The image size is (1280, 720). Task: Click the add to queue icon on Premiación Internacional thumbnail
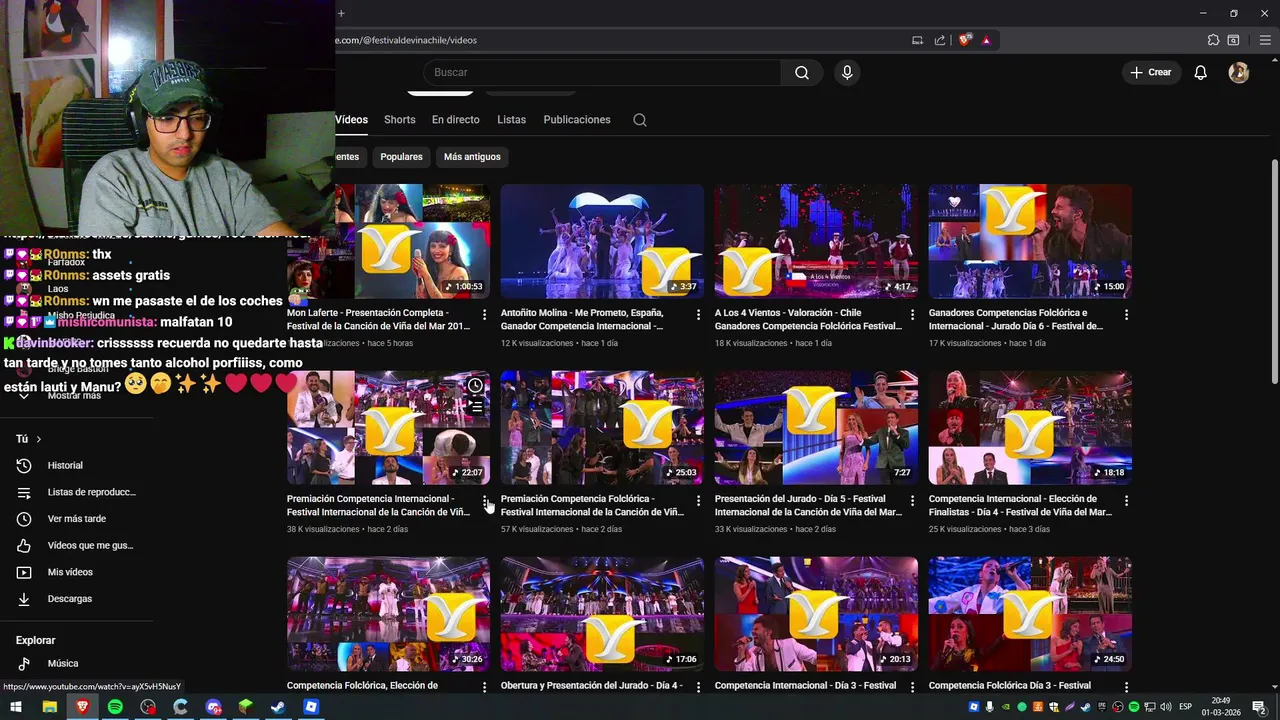[476, 407]
